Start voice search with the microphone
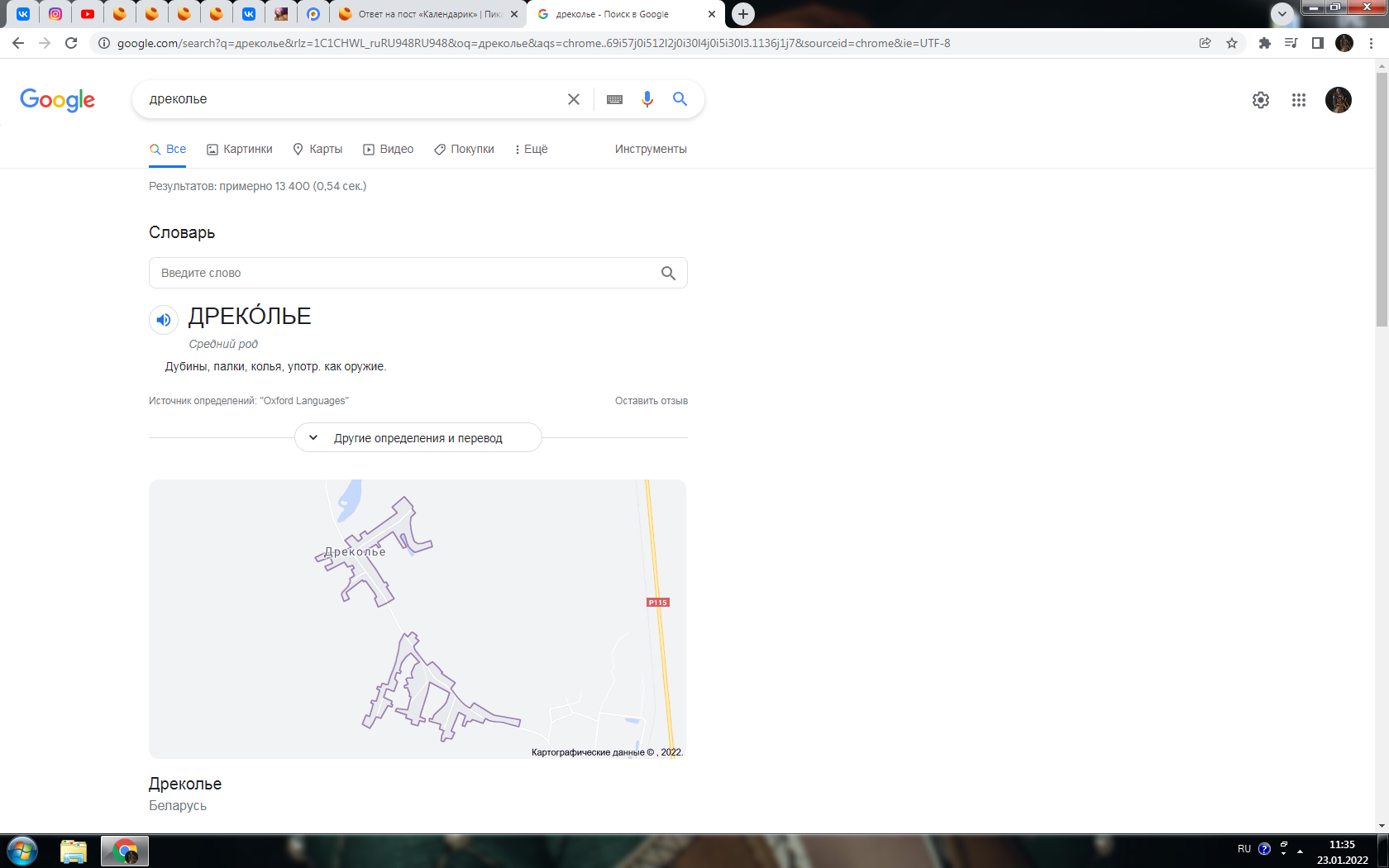The width and height of the screenshot is (1389, 868). click(x=647, y=99)
